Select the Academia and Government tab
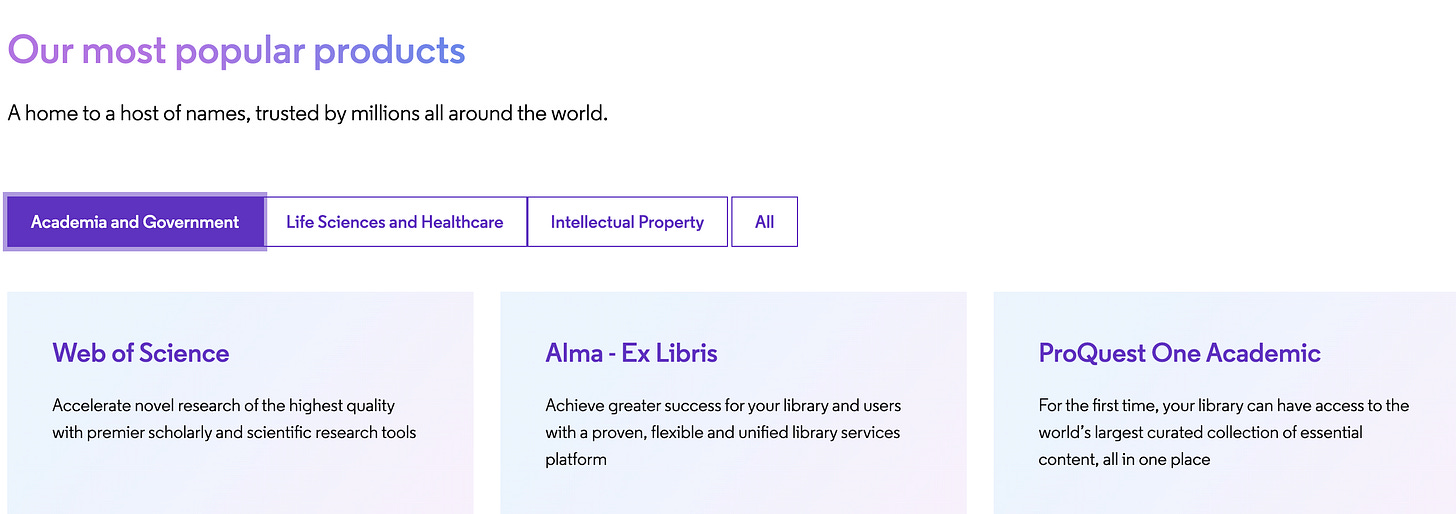This screenshot has width=1456, height=514. click(135, 222)
